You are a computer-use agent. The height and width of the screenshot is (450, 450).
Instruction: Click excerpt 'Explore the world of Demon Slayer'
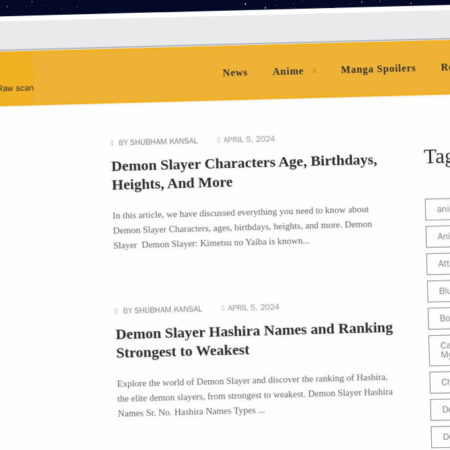(x=255, y=396)
